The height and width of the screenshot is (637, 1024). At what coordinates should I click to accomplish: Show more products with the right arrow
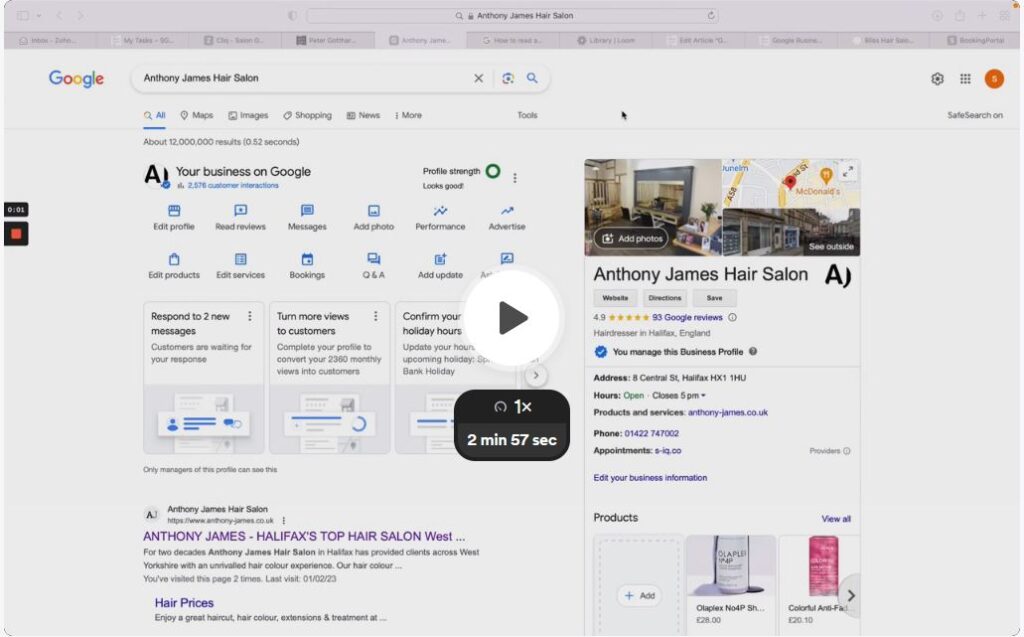pos(850,595)
